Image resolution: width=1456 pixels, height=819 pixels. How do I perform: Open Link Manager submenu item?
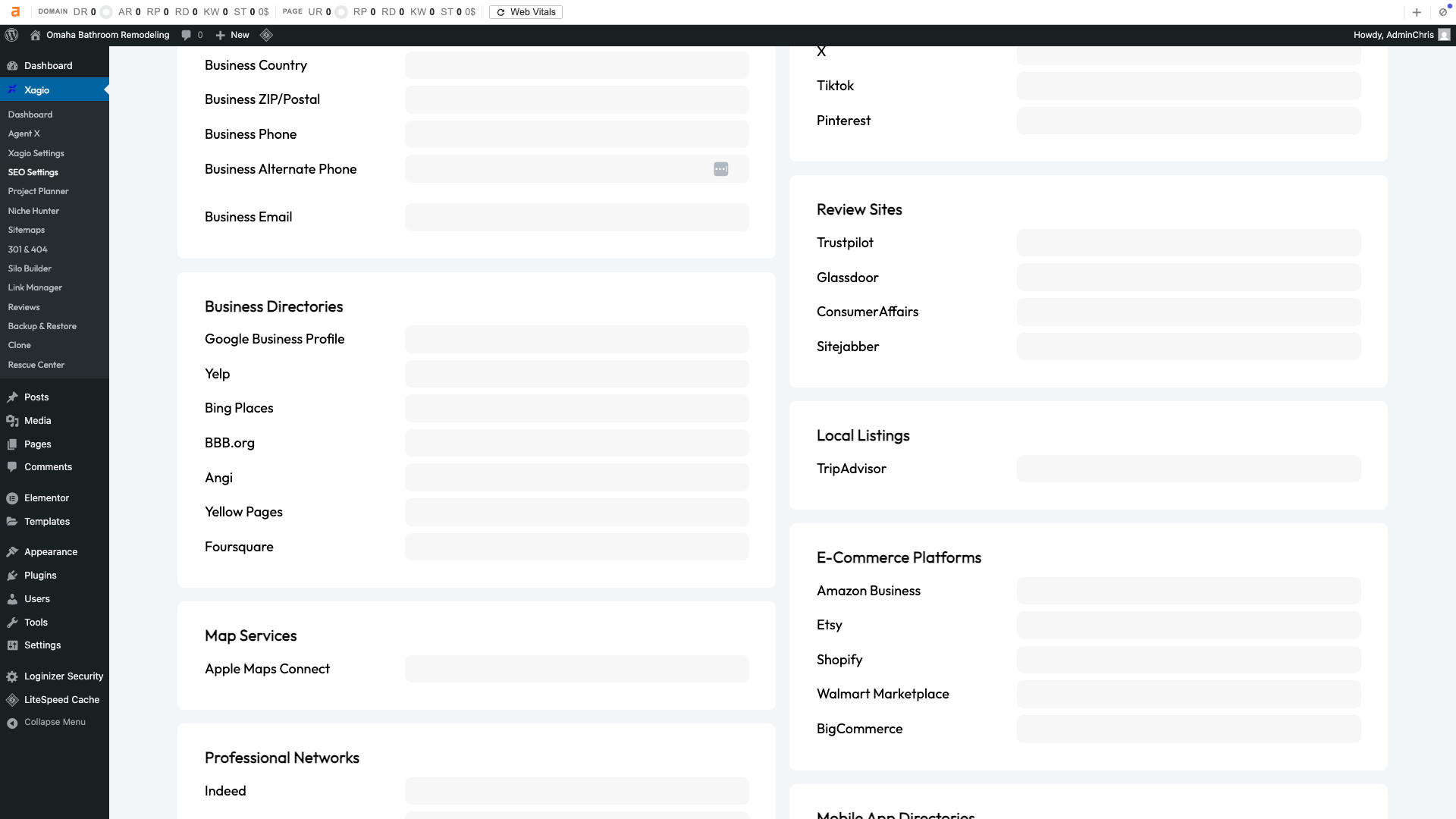(x=35, y=287)
